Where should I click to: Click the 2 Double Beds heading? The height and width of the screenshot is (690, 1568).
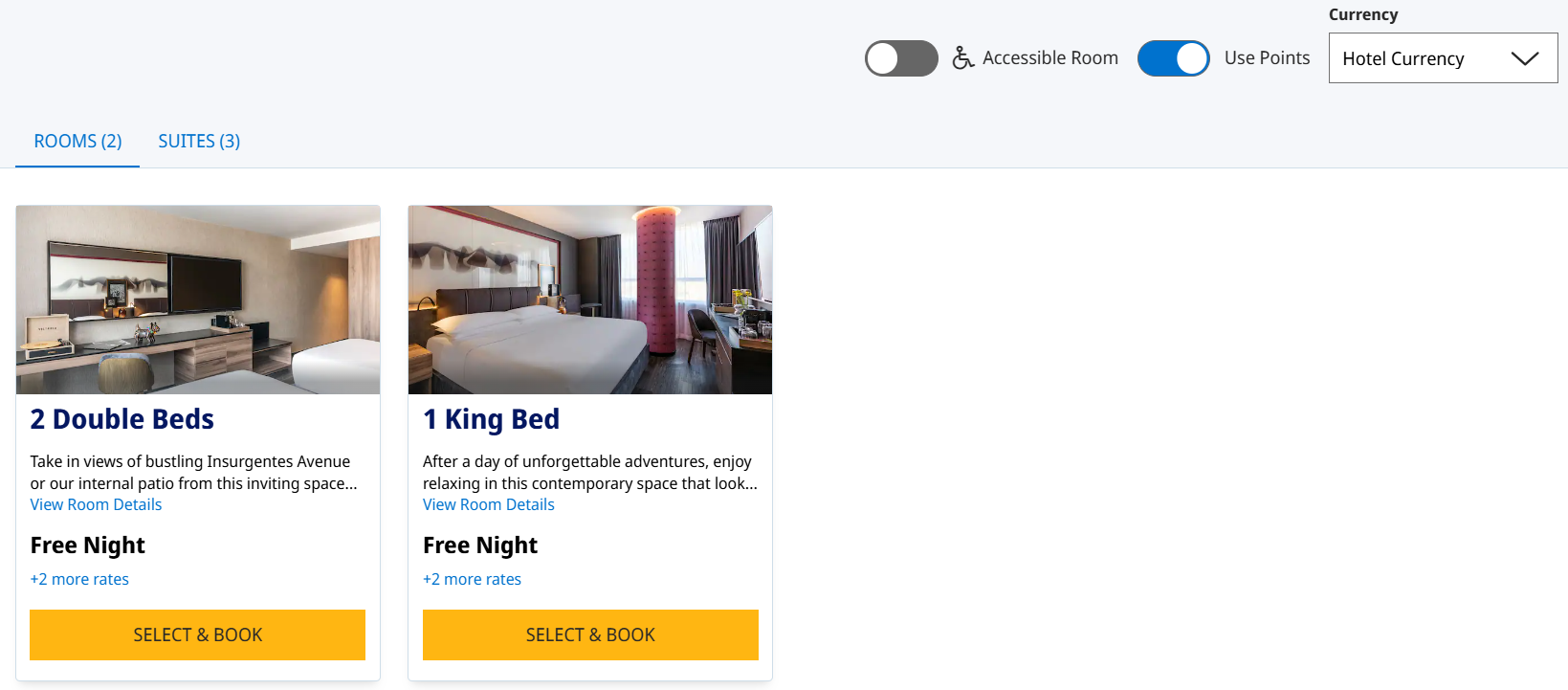[x=121, y=418]
